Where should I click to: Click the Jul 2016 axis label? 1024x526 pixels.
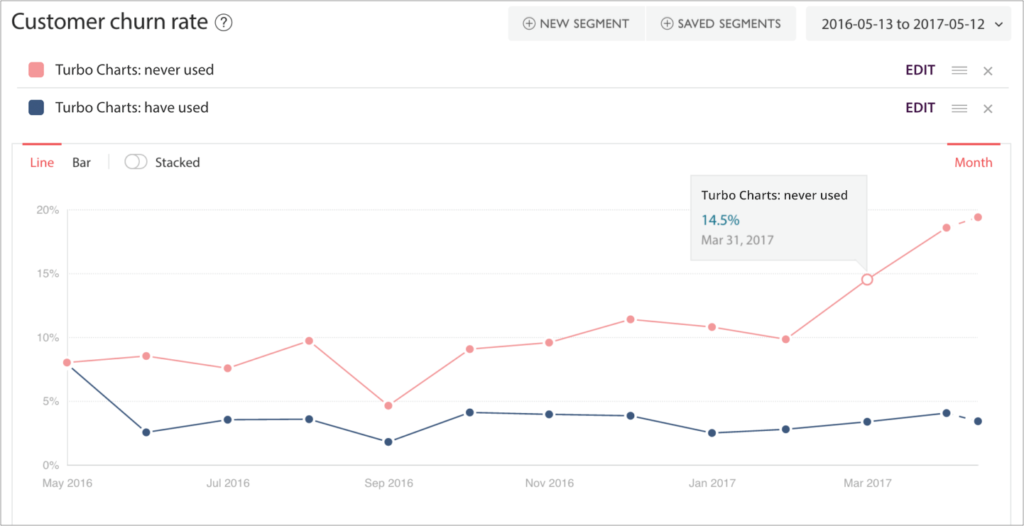pos(227,484)
